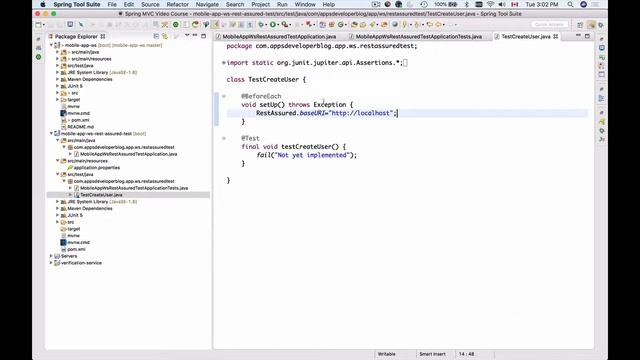
Task: Maximize the Package Explorer view
Action: pyautogui.click(x=204, y=36)
